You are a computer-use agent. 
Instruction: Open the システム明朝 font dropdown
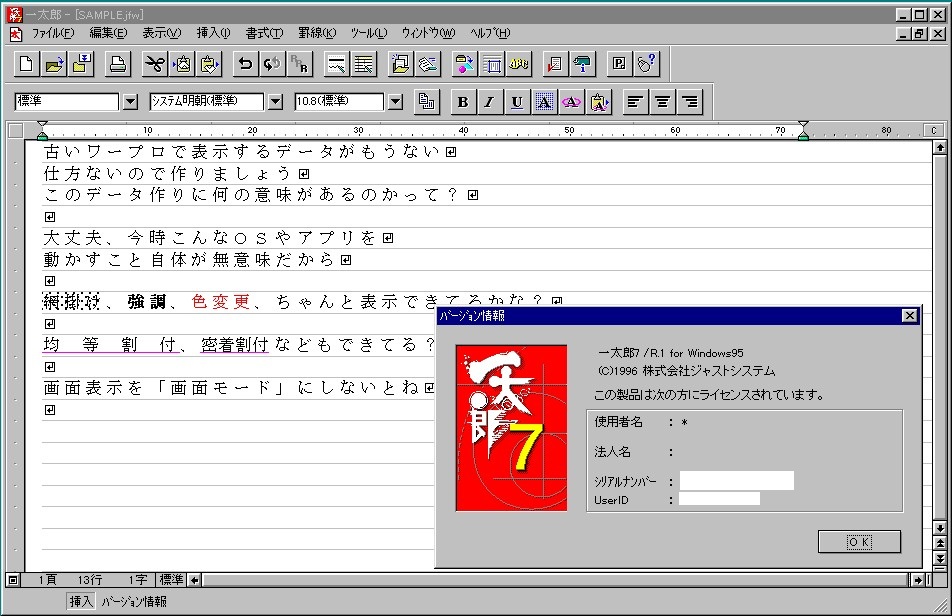(x=275, y=102)
